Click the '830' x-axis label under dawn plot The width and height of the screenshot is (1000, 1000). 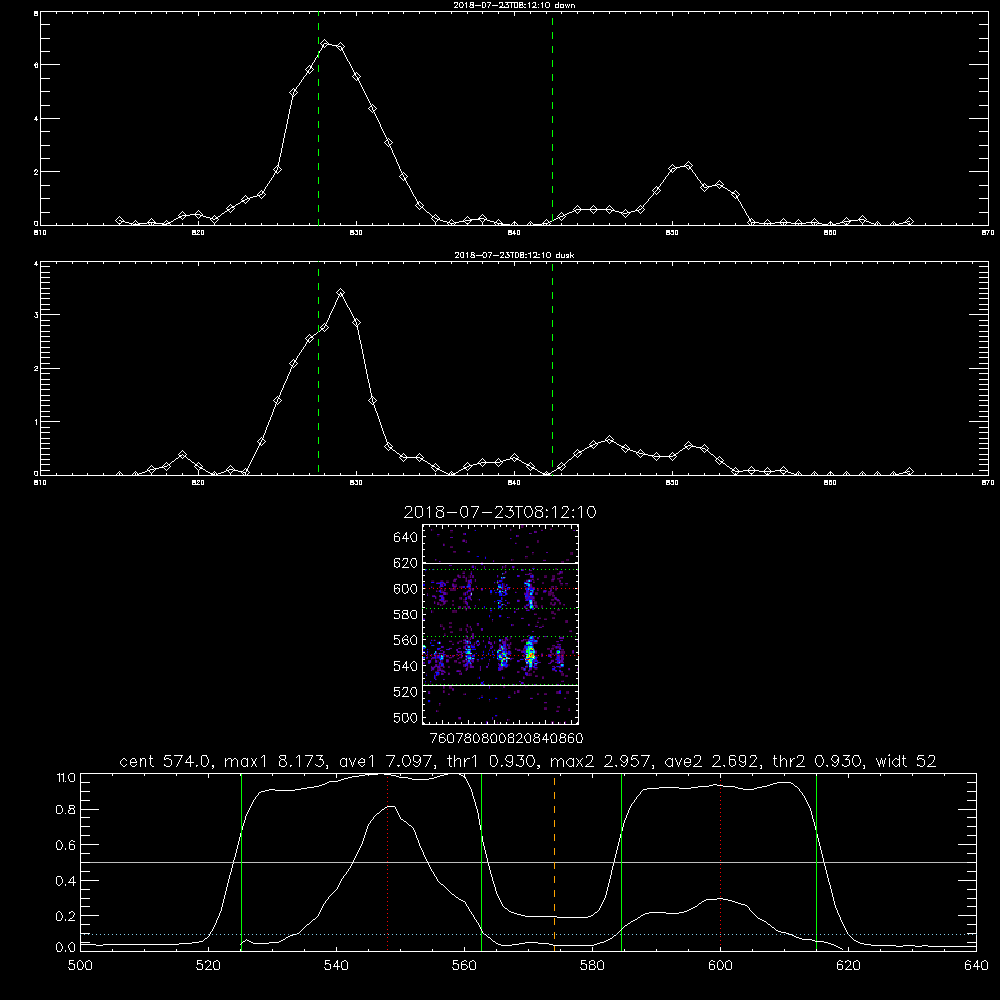[x=356, y=233]
